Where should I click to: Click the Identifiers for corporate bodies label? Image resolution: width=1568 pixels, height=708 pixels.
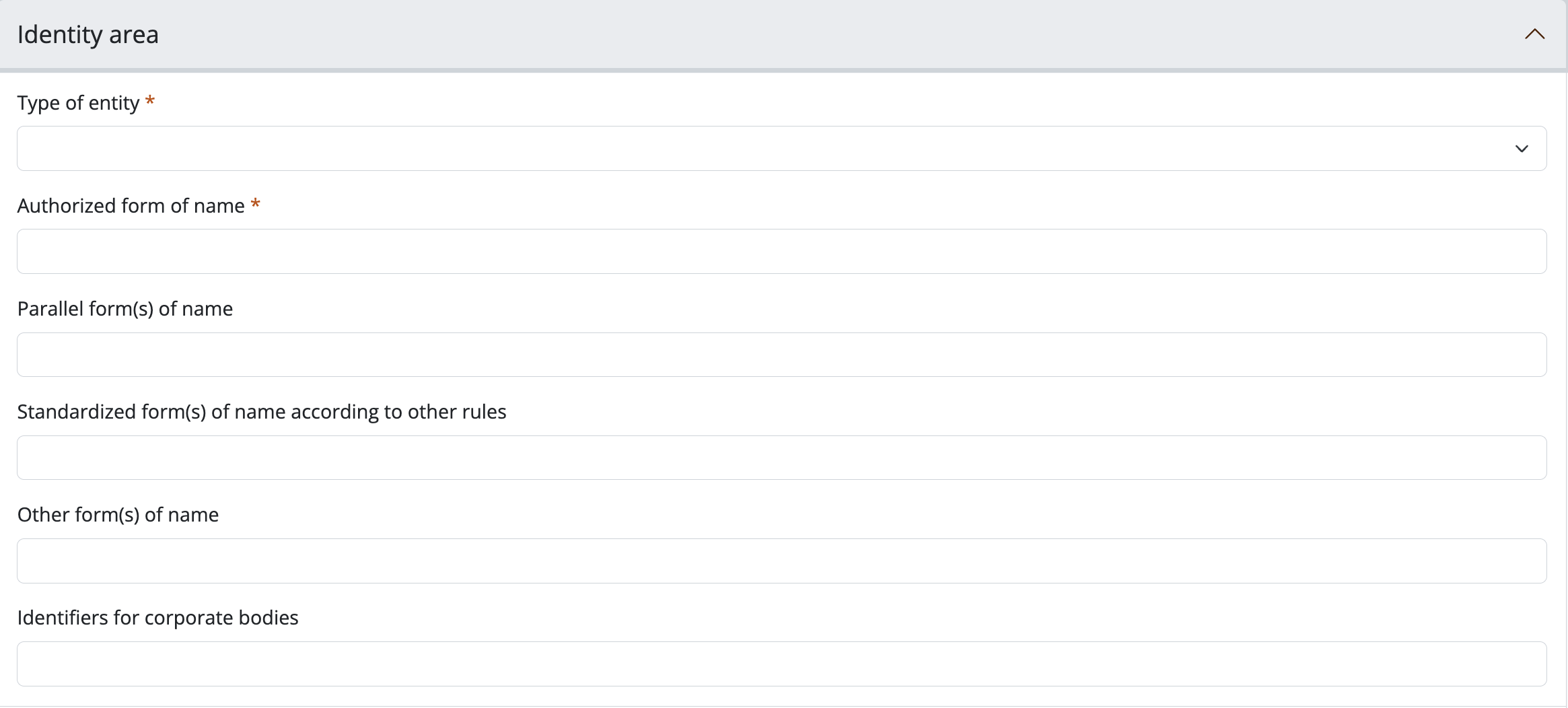pos(157,618)
